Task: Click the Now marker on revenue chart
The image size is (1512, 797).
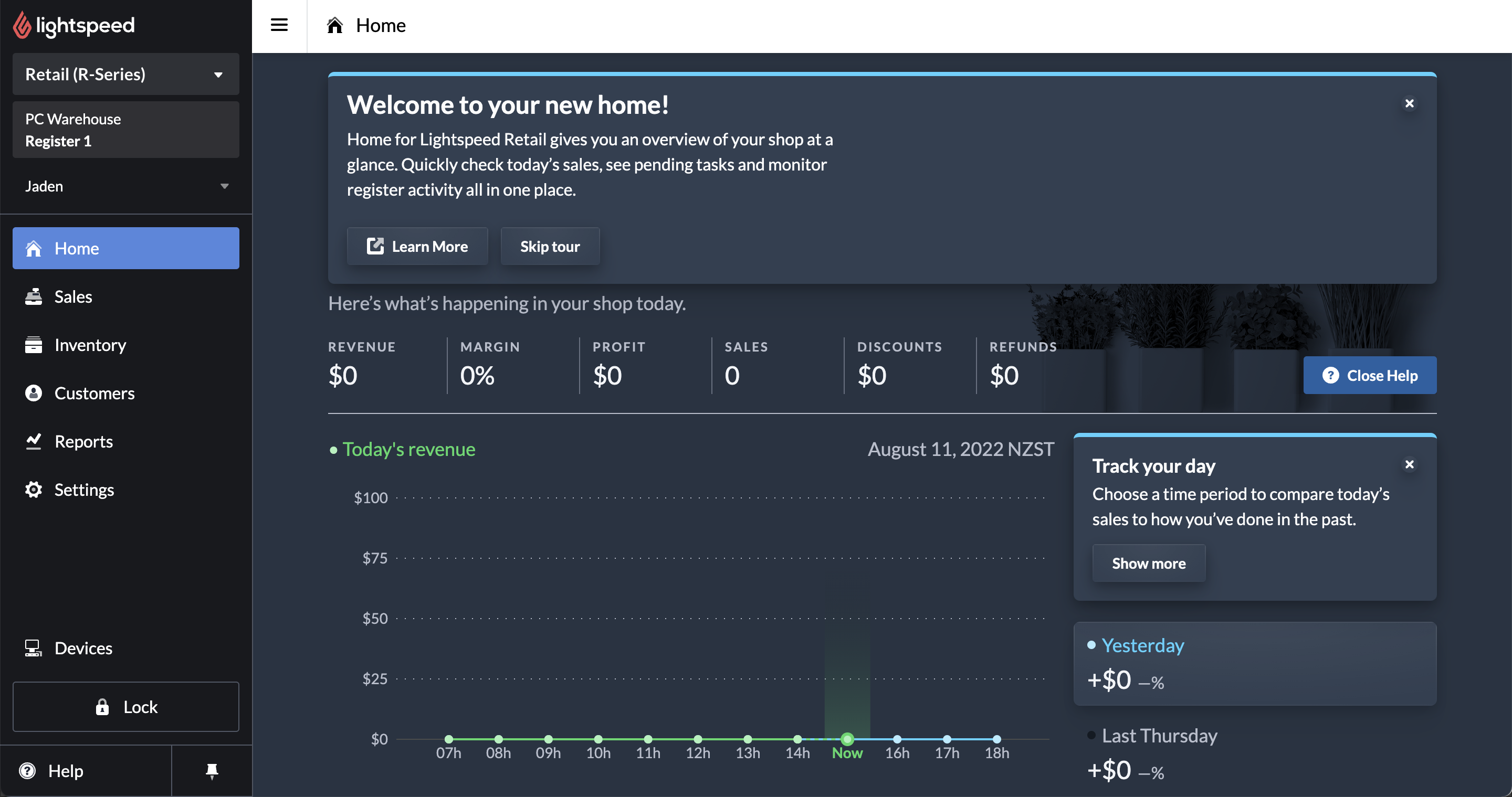Action: point(847,739)
